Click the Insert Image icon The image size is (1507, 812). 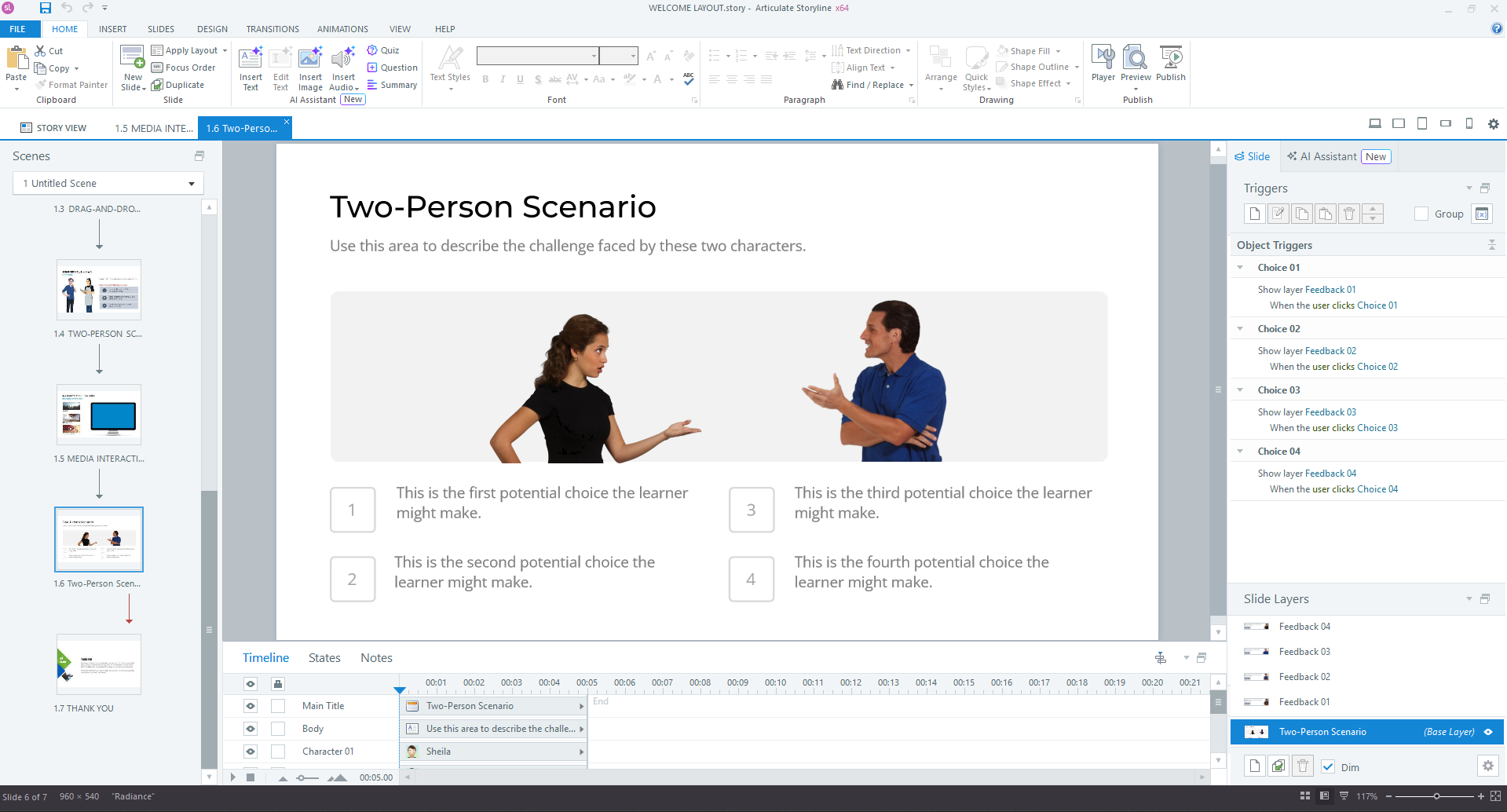point(310,59)
